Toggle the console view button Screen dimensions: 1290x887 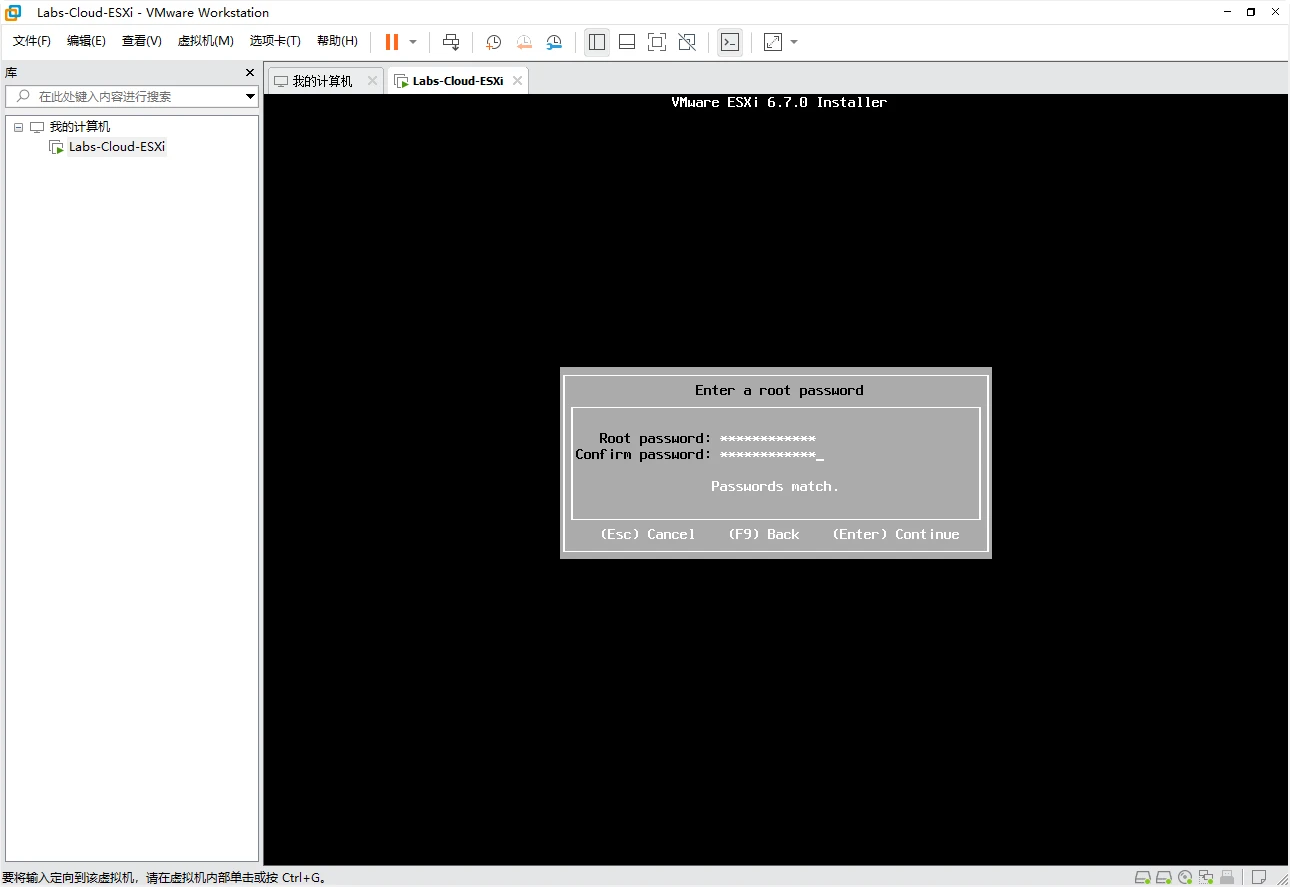coord(730,42)
